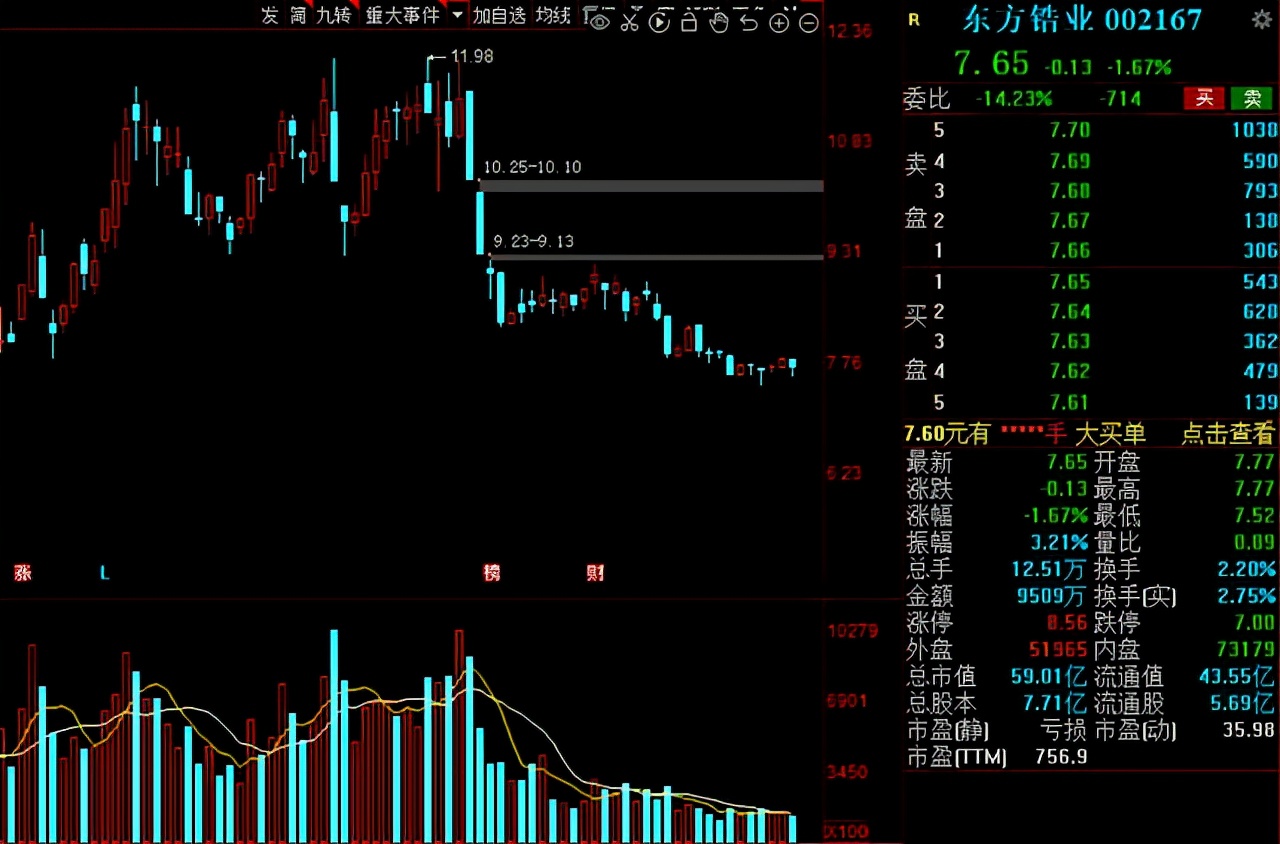Click the play replay icon on the toolbar
Image resolution: width=1280 pixels, height=844 pixels.
pos(659,22)
